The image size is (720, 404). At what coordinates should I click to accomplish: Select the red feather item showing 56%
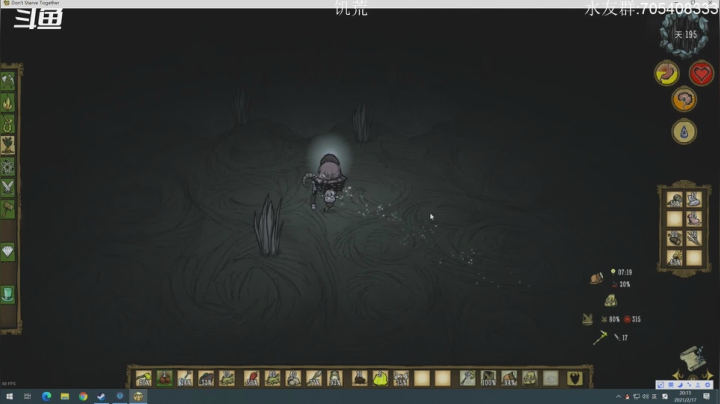pos(252,378)
